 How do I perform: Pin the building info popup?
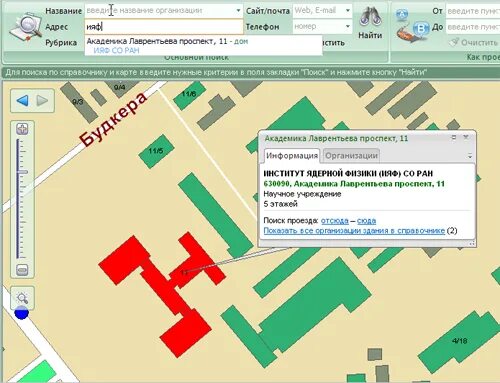[x=454, y=137]
